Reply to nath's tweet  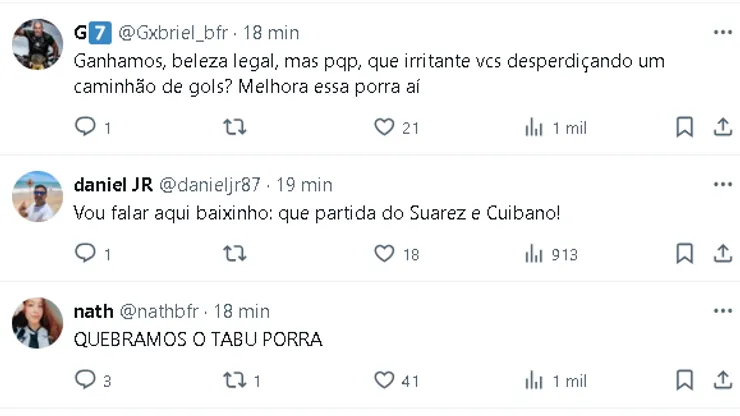pyautogui.click(x=86, y=380)
